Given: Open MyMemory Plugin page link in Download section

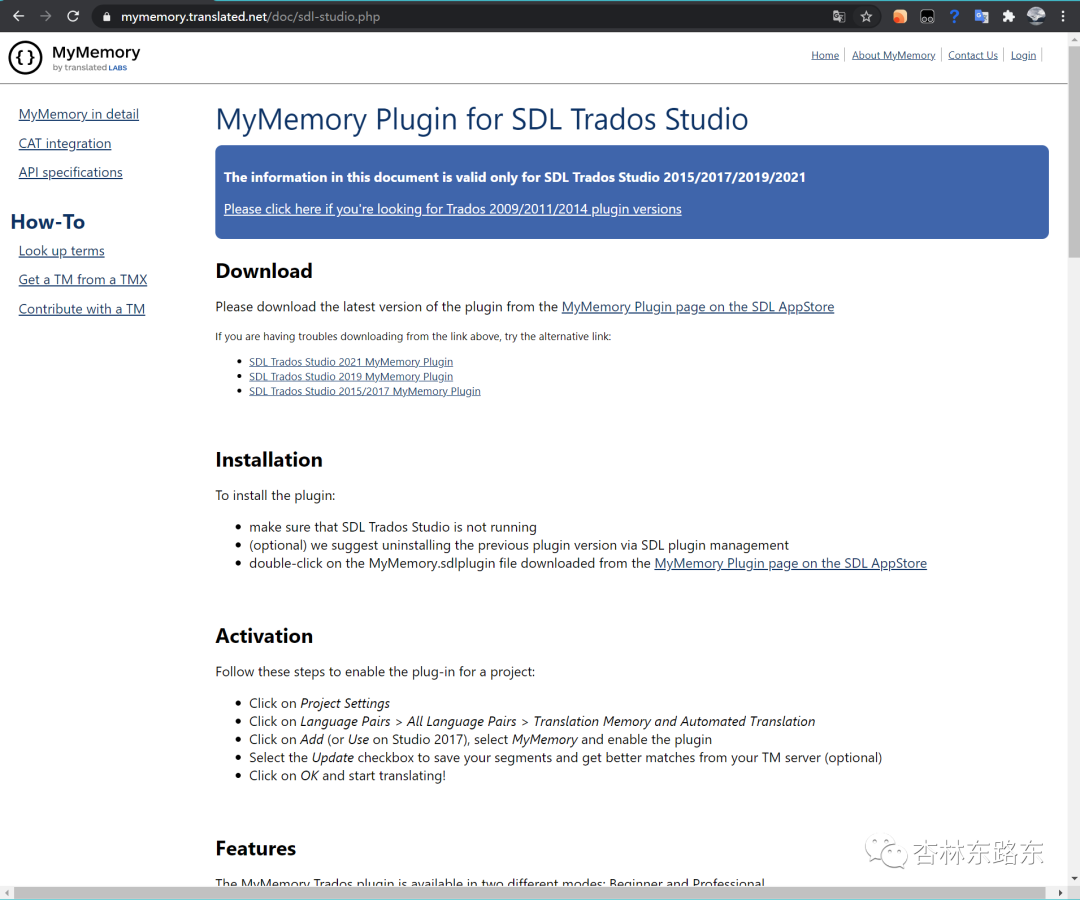Looking at the screenshot, I should tap(698, 306).
